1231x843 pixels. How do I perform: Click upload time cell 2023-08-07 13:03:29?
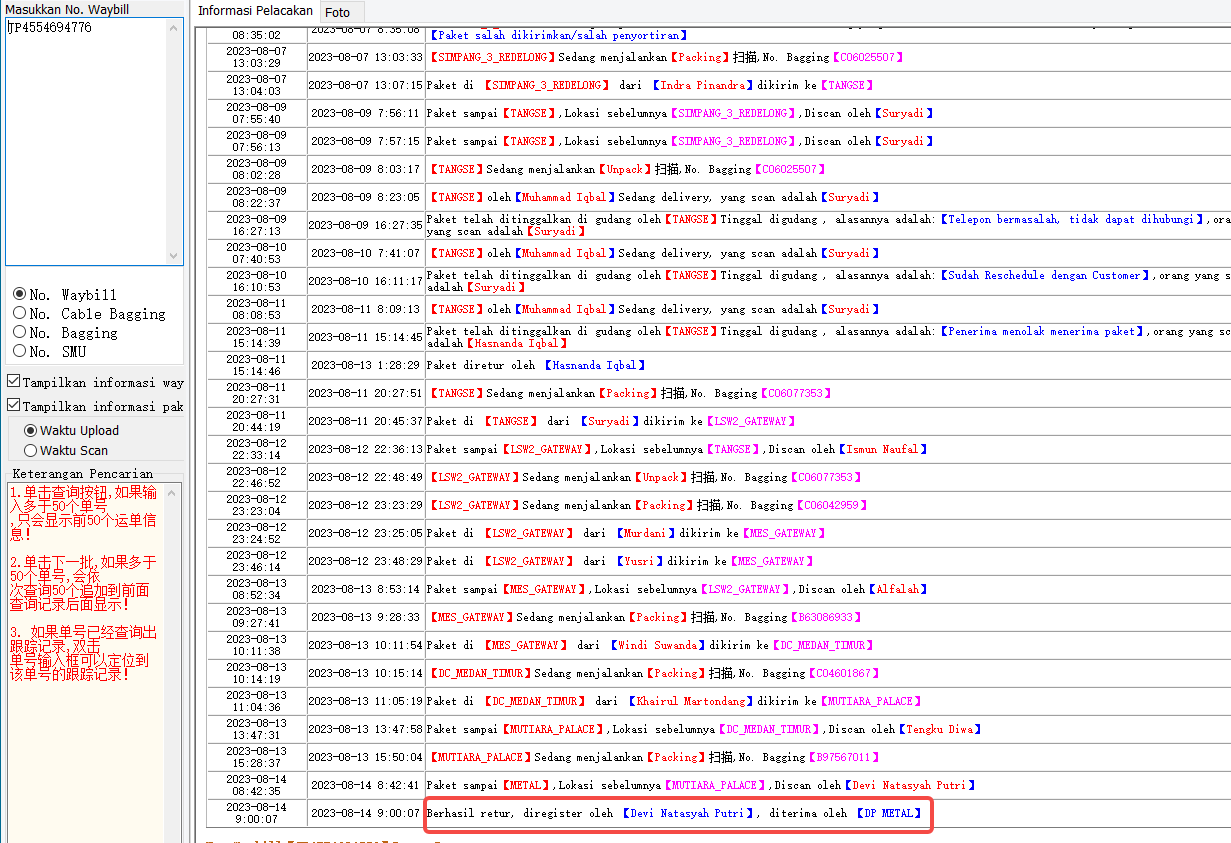tap(256, 57)
